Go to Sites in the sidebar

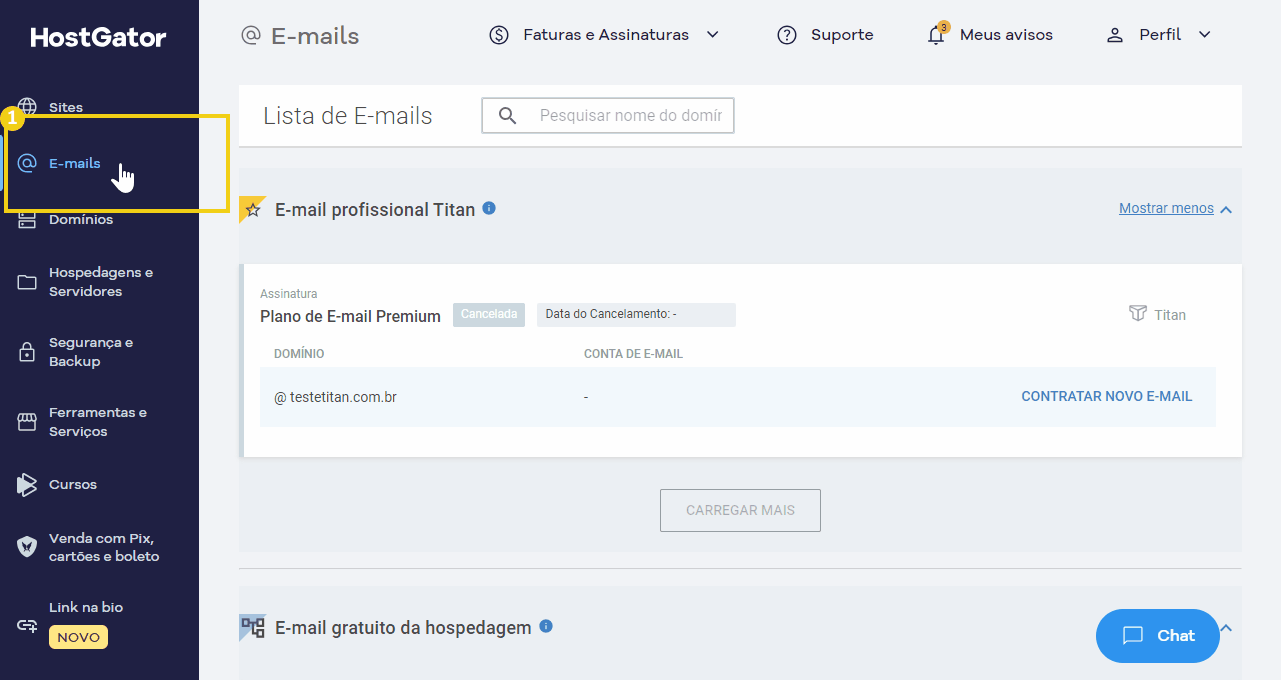pos(66,108)
